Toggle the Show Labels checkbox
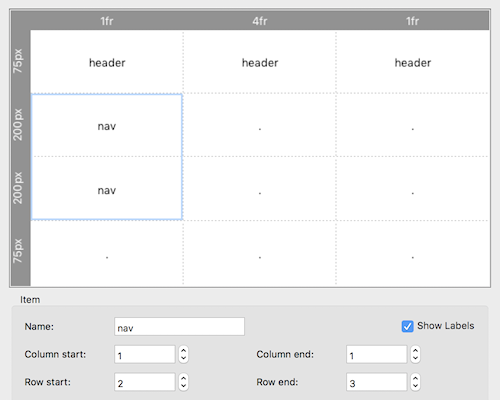The width and height of the screenshot is (500, 400). pos(407,326)
